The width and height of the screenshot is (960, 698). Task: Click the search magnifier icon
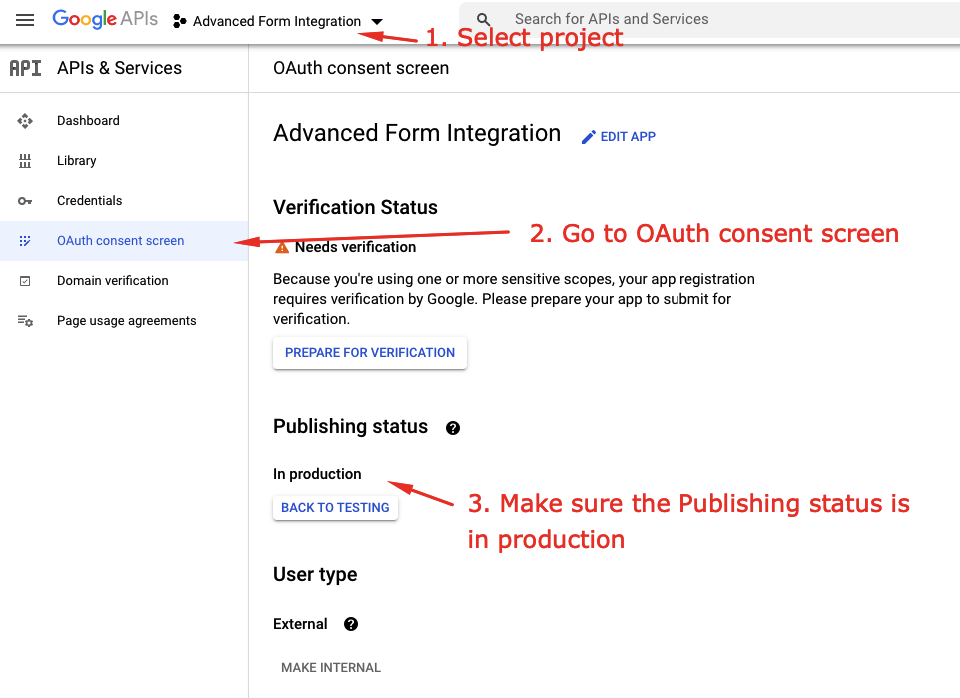click(483, 19)
